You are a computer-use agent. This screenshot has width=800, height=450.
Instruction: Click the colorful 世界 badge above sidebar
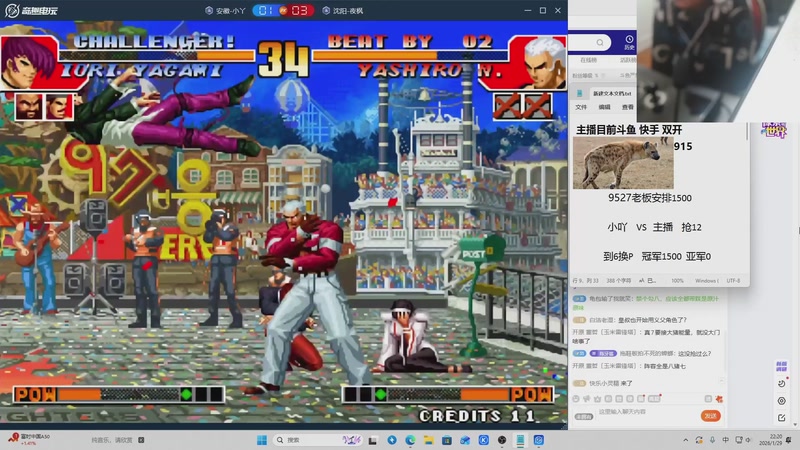774,130
